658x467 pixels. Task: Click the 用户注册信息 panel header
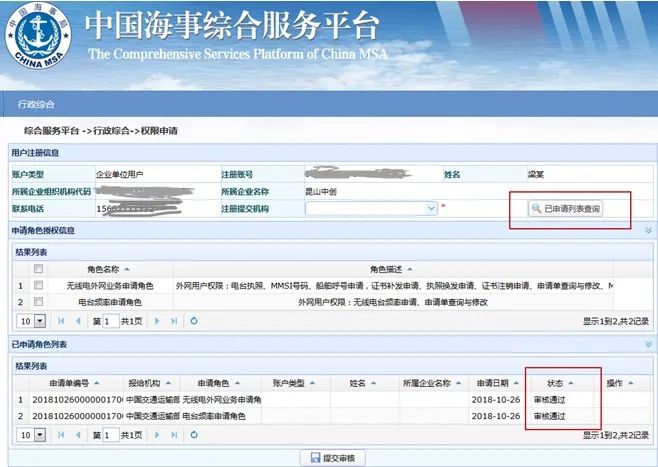point(332,153)
